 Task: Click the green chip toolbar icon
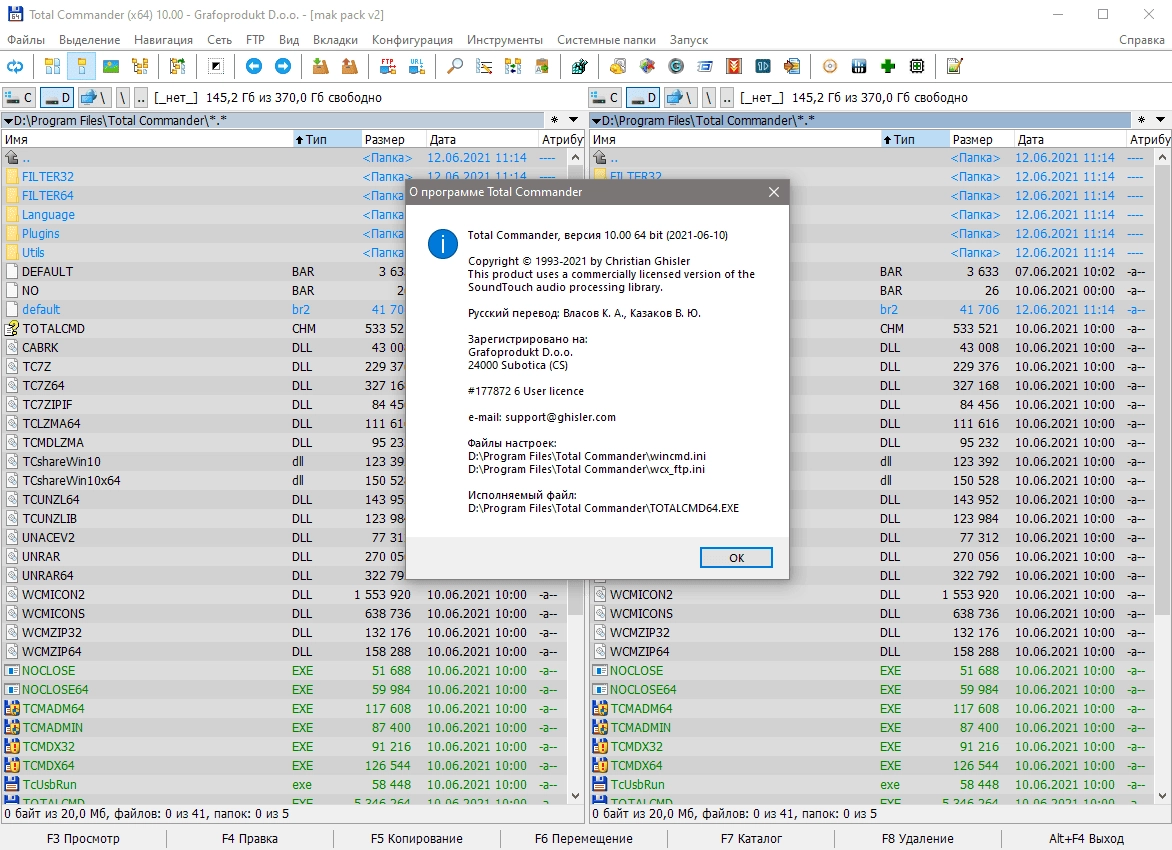tap(917, 67)
